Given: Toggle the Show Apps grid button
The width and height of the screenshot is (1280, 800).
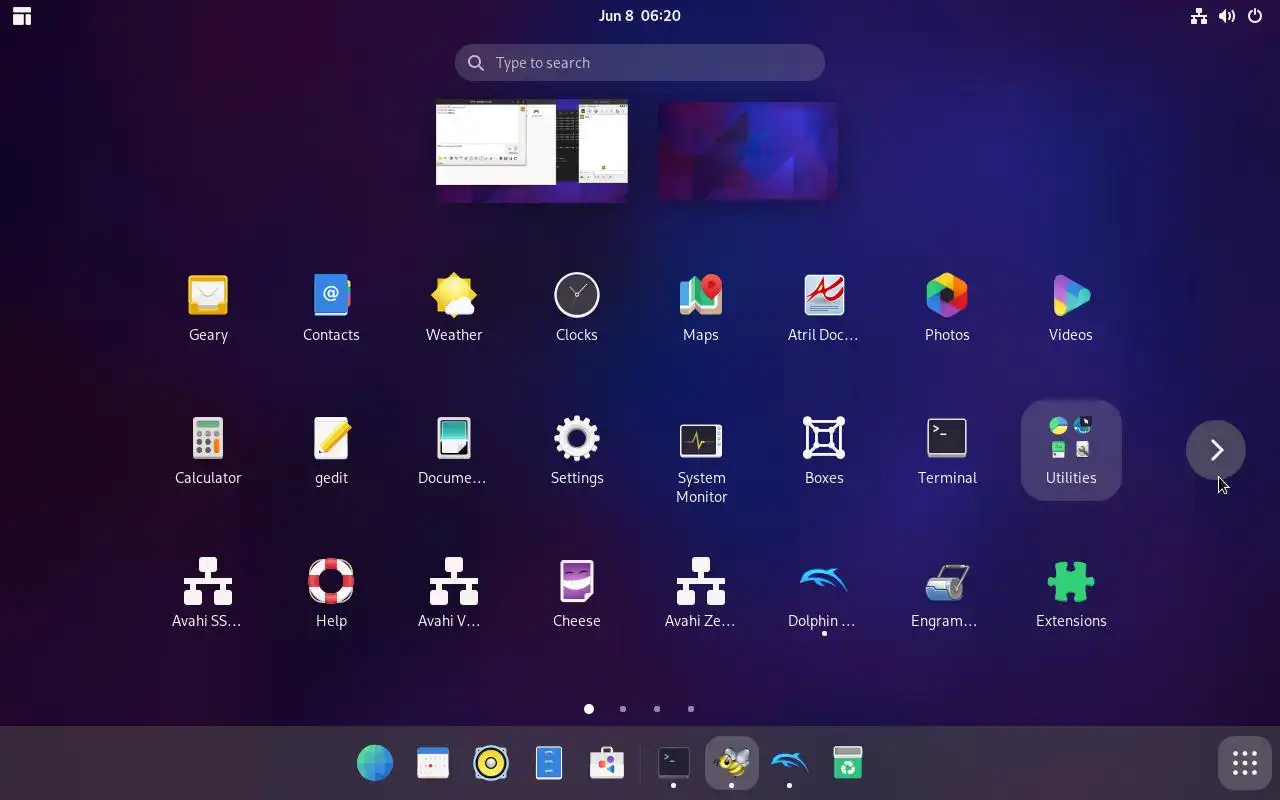Looking at the screenshot, I should (1245, 764).
